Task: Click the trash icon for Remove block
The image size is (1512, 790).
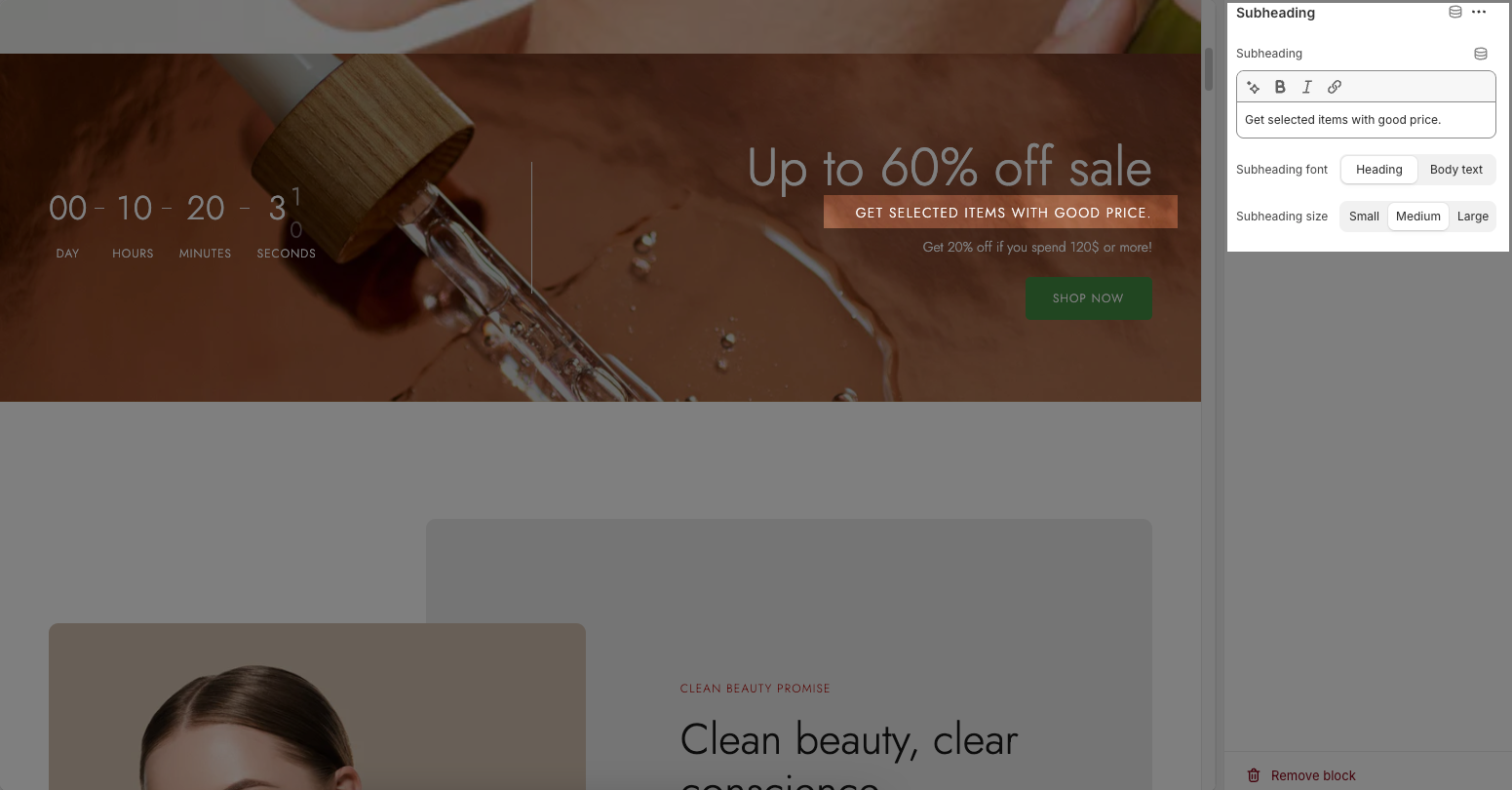Action: [x=1254, y=775]
